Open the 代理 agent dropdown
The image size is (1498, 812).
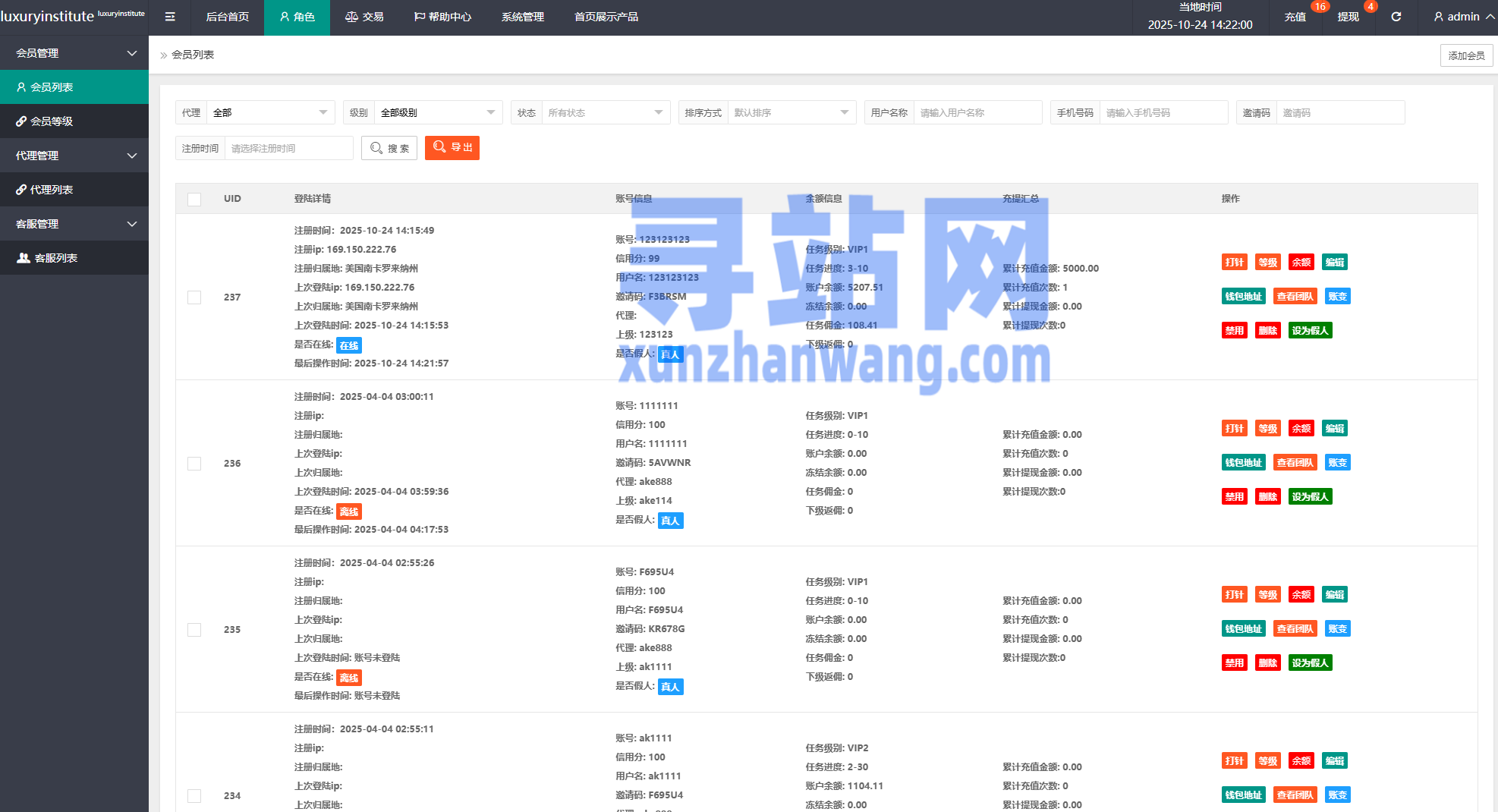(x=271, y=112)
